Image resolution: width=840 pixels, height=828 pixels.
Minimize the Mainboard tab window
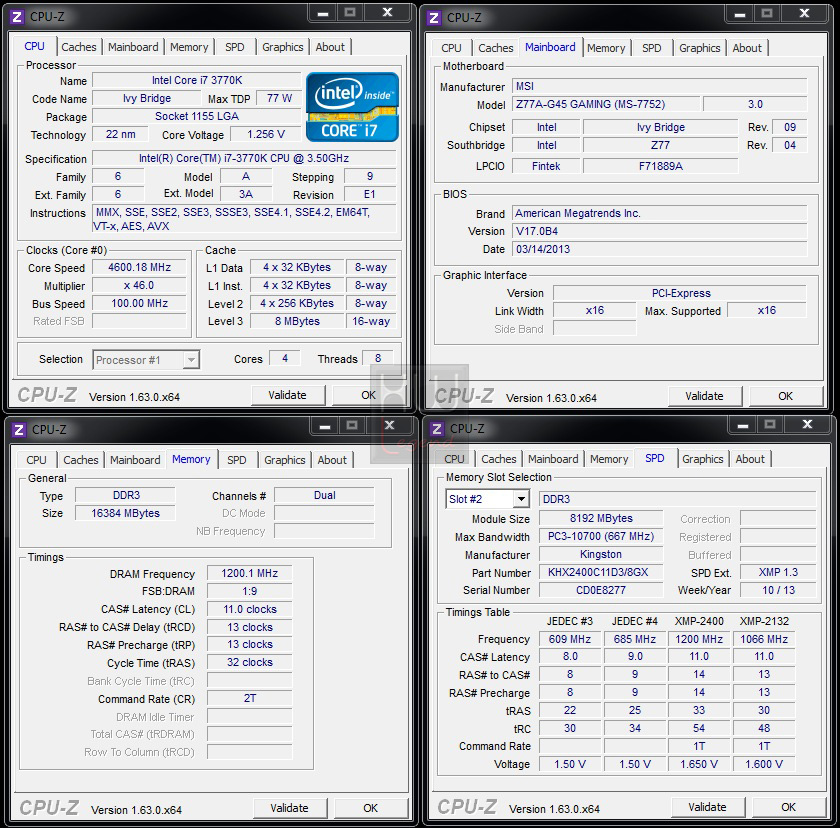tap(740, 14)
